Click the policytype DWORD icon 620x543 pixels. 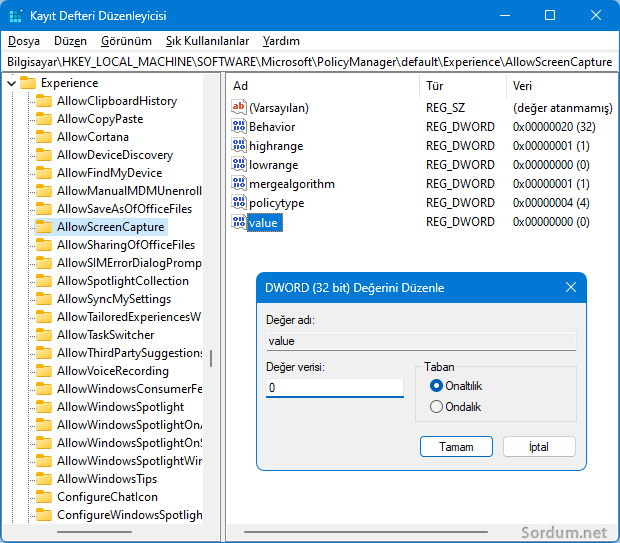click(x=238, y=202)
